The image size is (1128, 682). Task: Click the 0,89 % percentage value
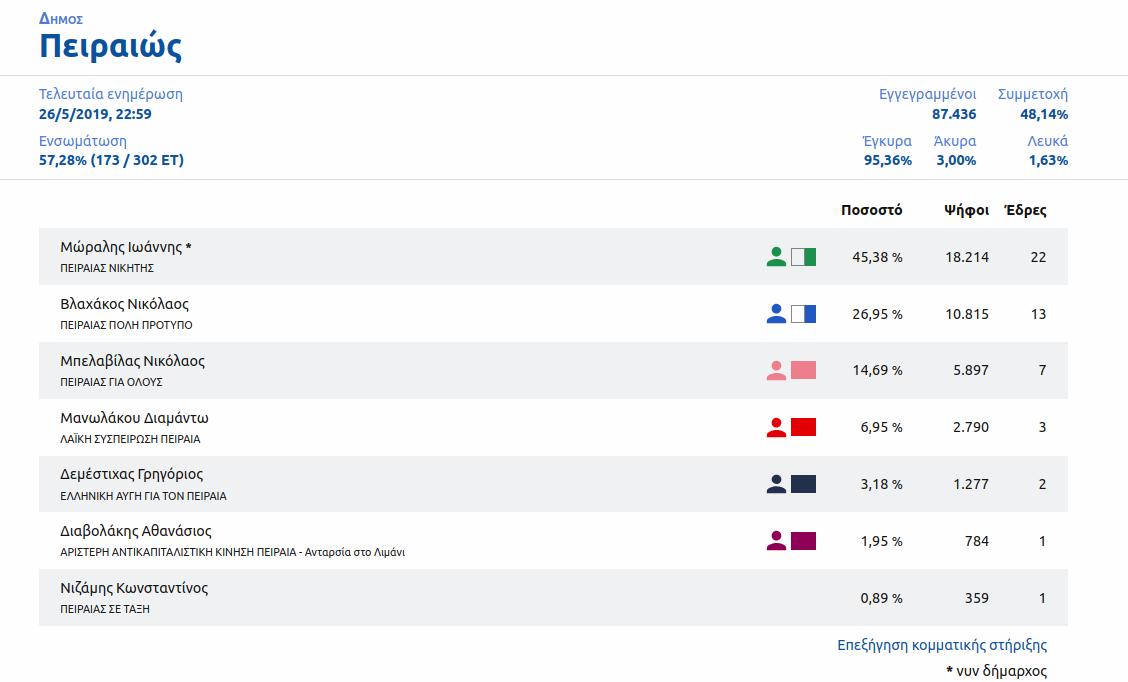pos(881,598)
